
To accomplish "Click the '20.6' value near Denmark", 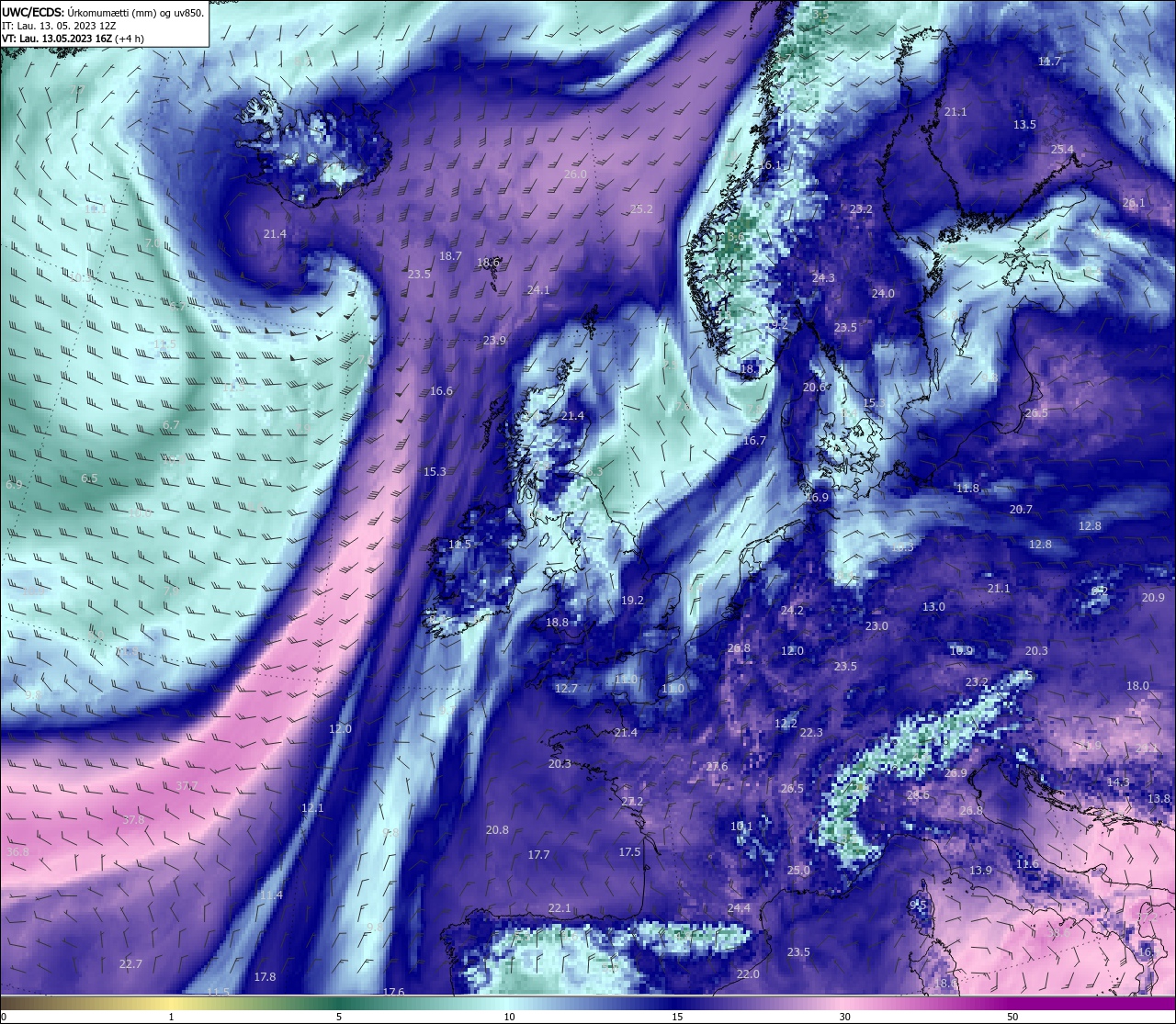I will [814, 388].
